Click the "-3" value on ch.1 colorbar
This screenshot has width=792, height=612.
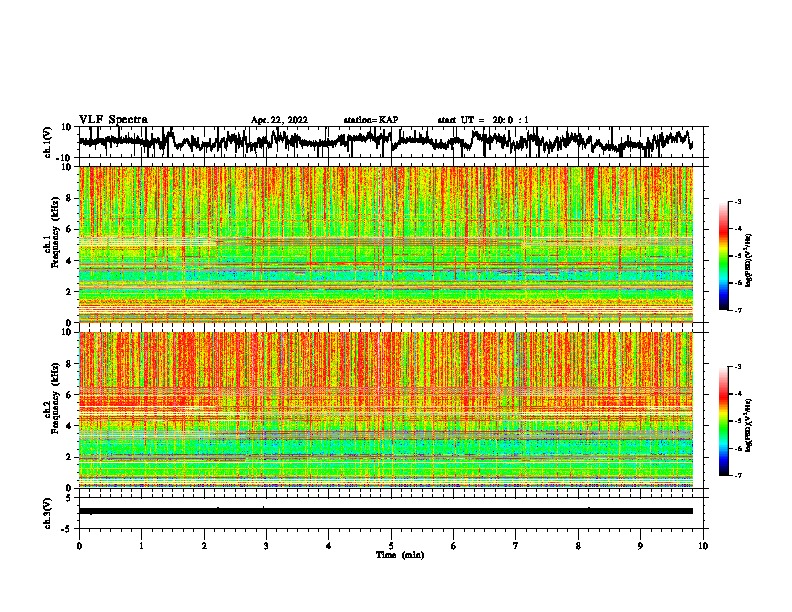738,201
